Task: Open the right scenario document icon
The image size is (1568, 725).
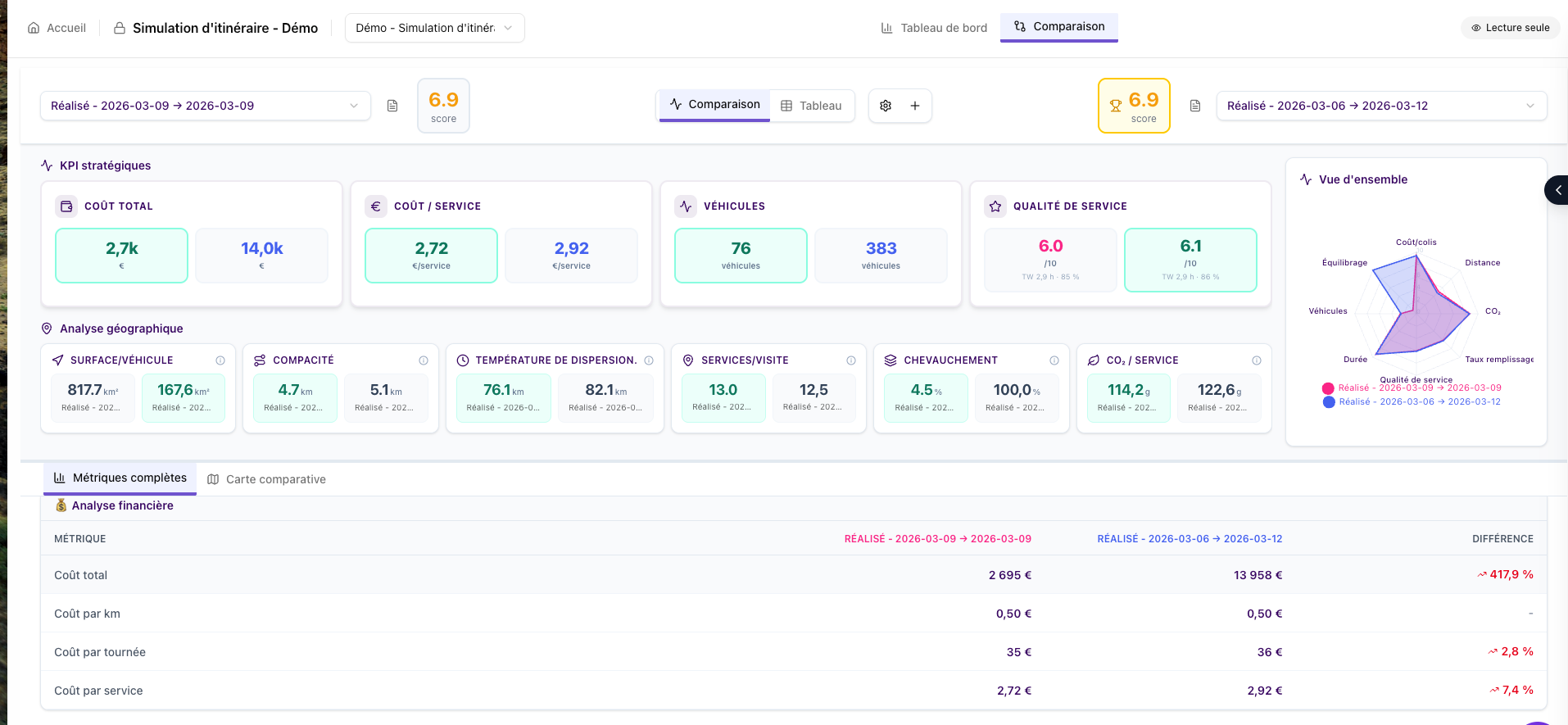Action: click(1195, 106)
